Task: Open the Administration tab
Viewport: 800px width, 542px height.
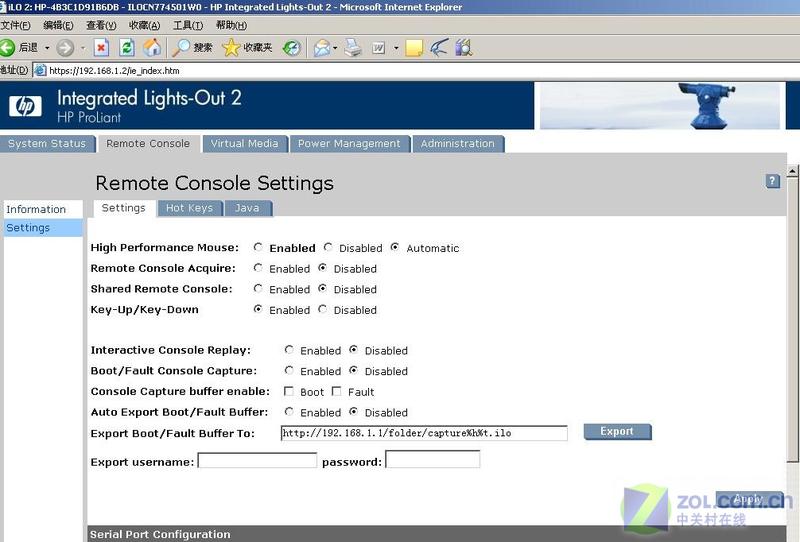Action: pos(458,143)
